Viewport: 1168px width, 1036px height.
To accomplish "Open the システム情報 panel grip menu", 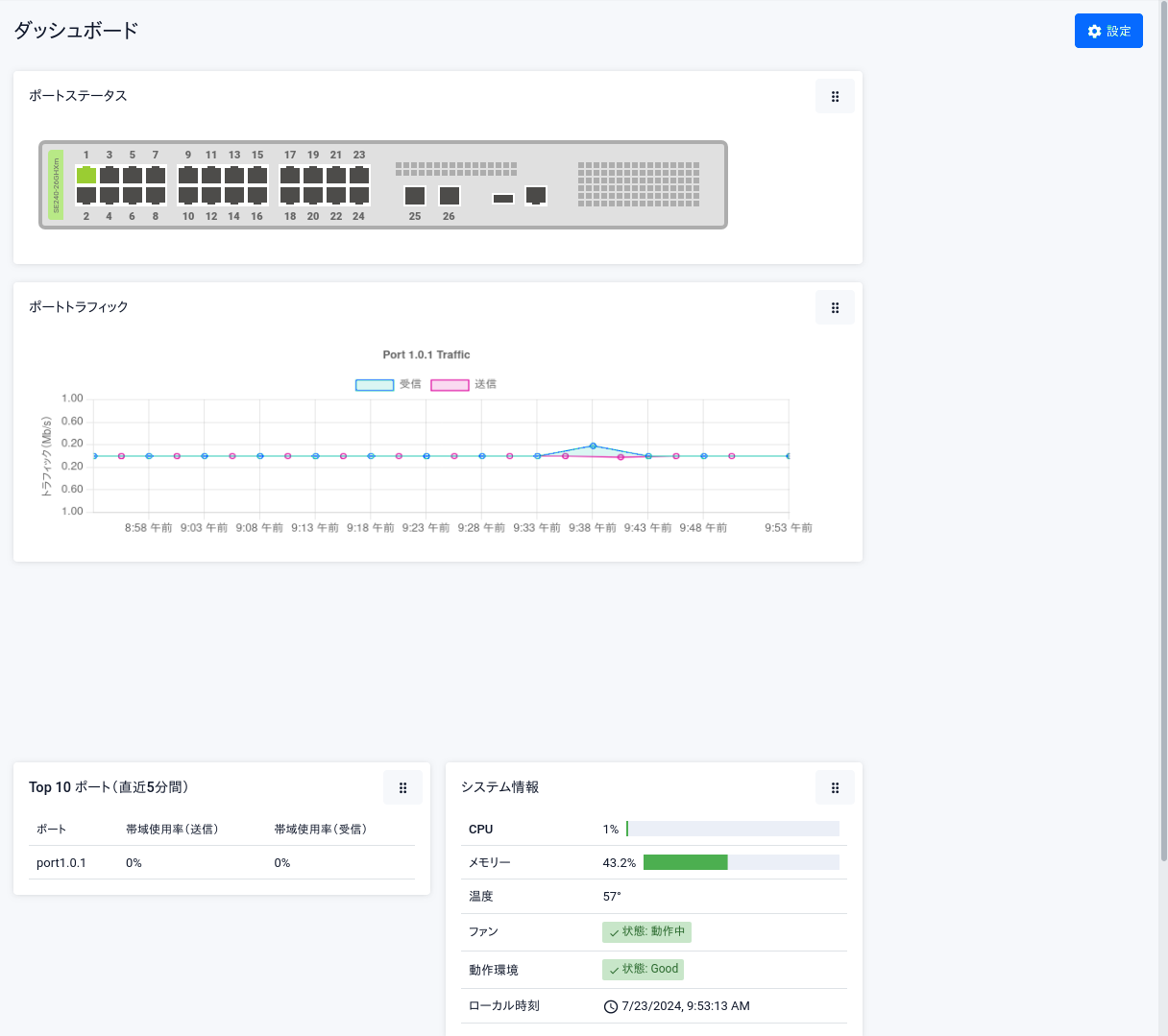I will tap(835, 787).
